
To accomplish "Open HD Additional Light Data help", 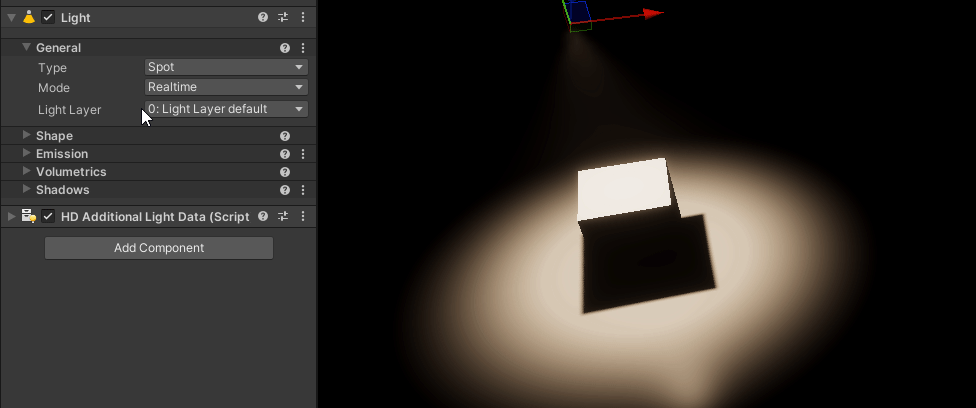I will [x=263, y=216].
